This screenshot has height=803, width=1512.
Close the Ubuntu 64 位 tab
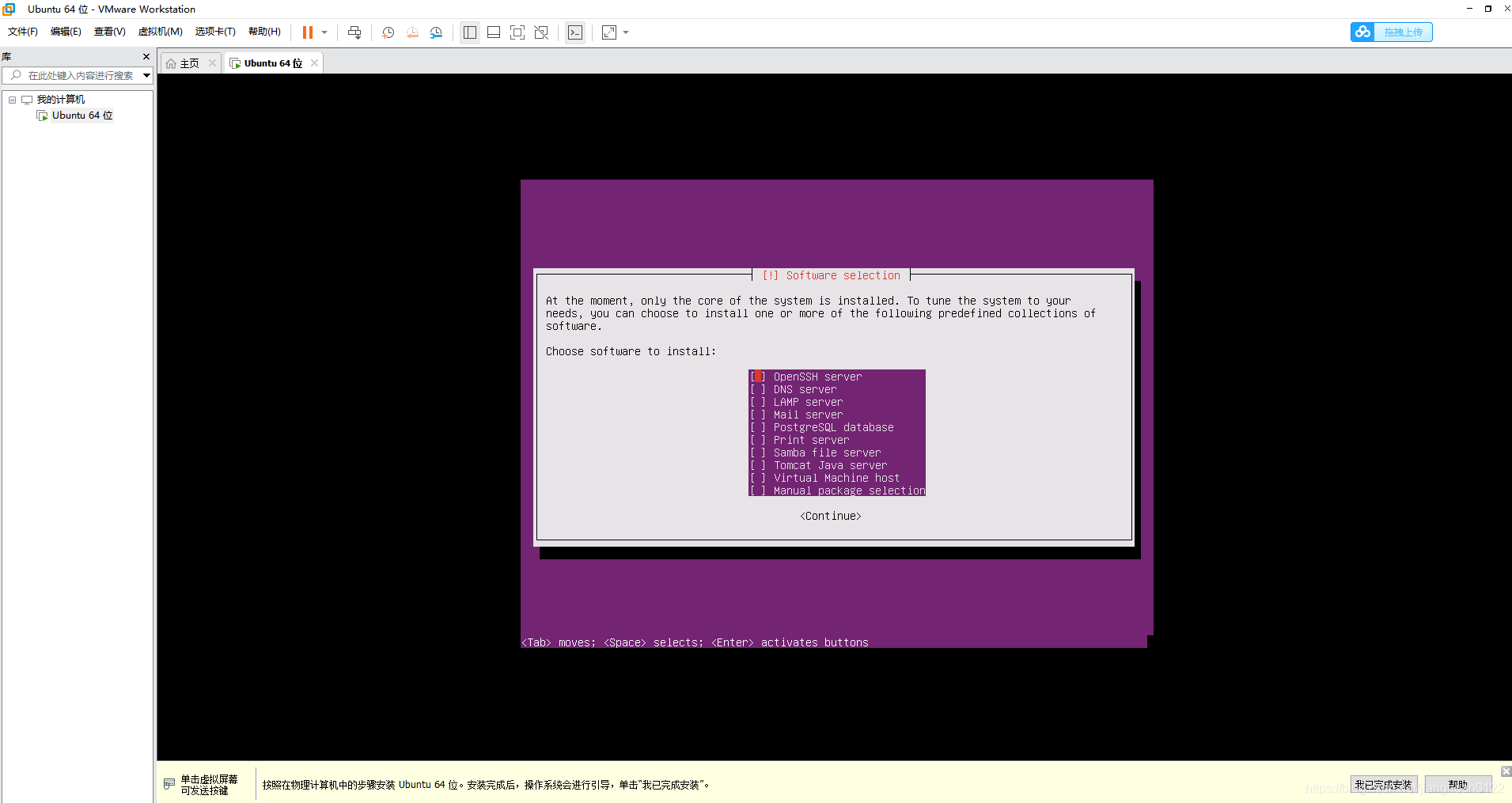(x=314, y=63)
